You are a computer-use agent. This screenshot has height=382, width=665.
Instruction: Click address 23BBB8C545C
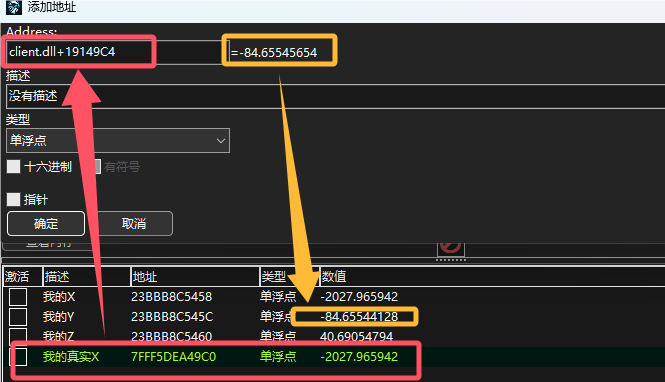[172, 316]
